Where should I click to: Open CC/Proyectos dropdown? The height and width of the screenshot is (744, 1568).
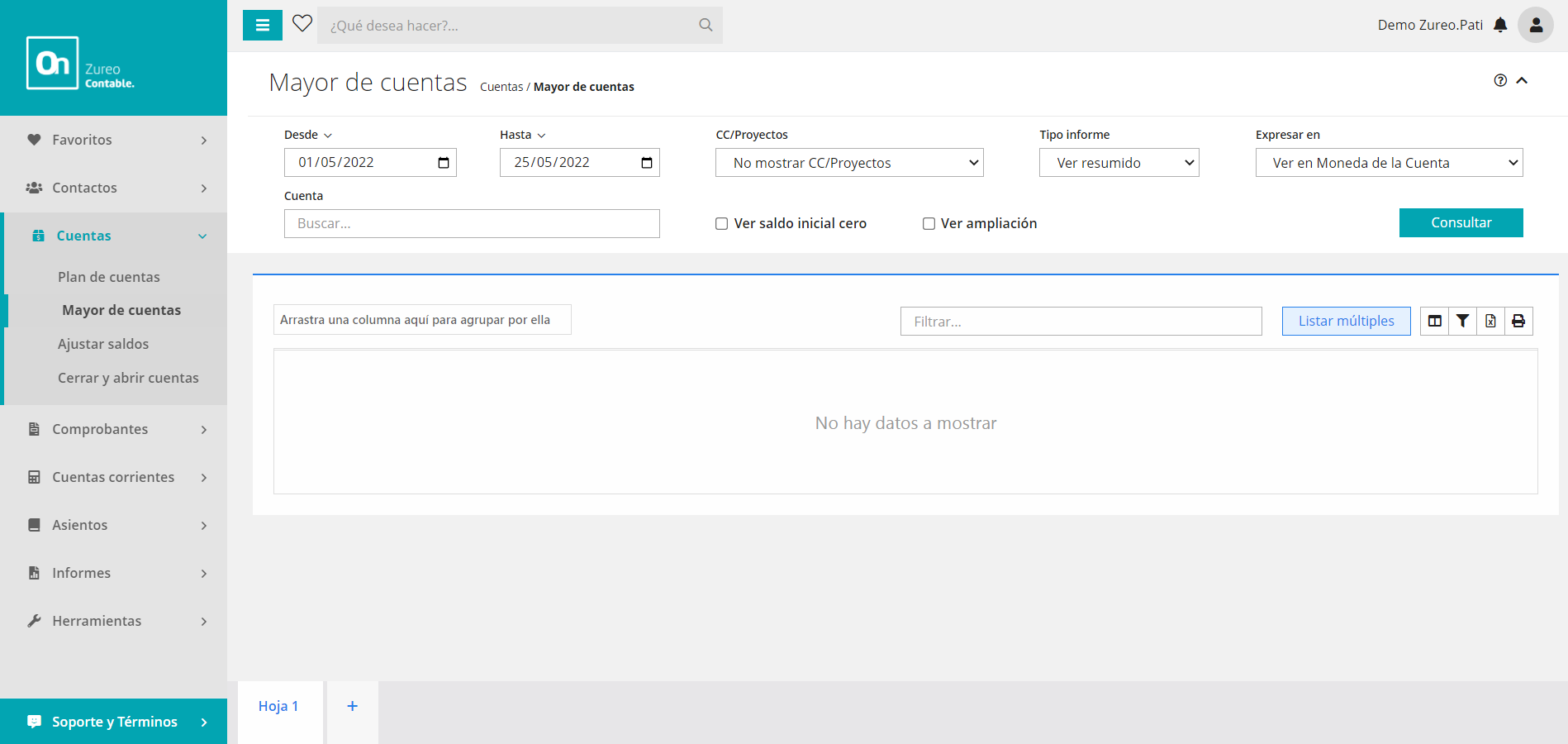point(849,163)
